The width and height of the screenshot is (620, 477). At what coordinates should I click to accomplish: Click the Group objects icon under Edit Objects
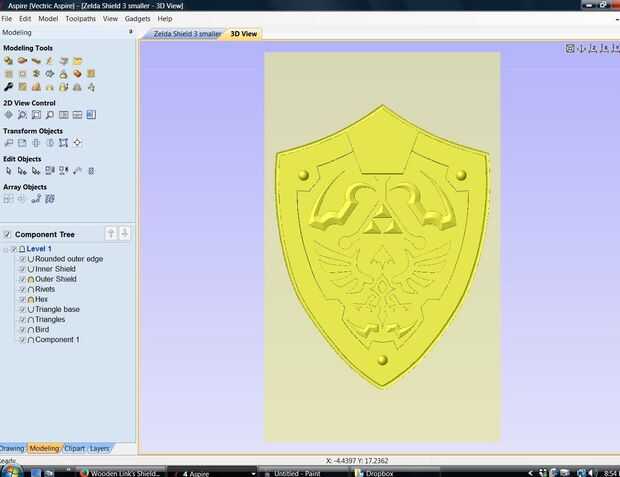[x=50, y=171]
